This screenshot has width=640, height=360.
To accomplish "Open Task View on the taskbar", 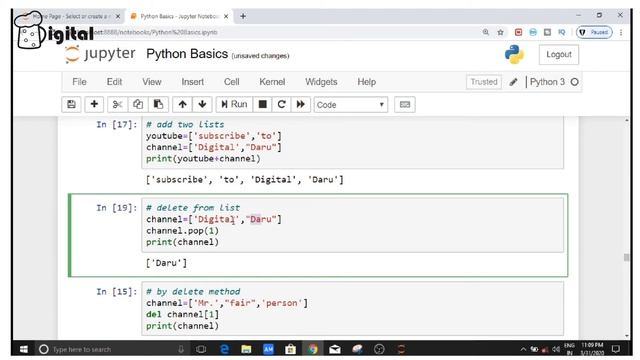I will click(201, 349).
